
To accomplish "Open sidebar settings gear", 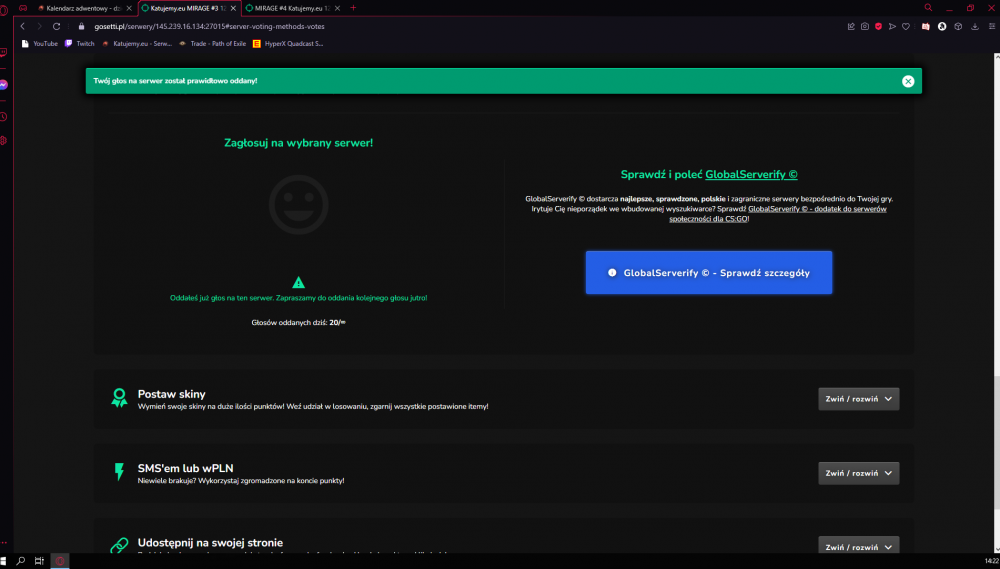I will coord(3,140).
